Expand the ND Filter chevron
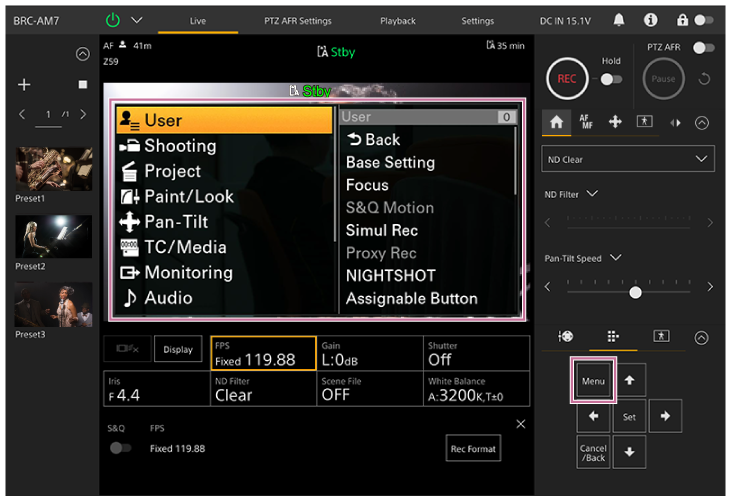This screenshot has height=500, width=730. [x=593, y=194]
